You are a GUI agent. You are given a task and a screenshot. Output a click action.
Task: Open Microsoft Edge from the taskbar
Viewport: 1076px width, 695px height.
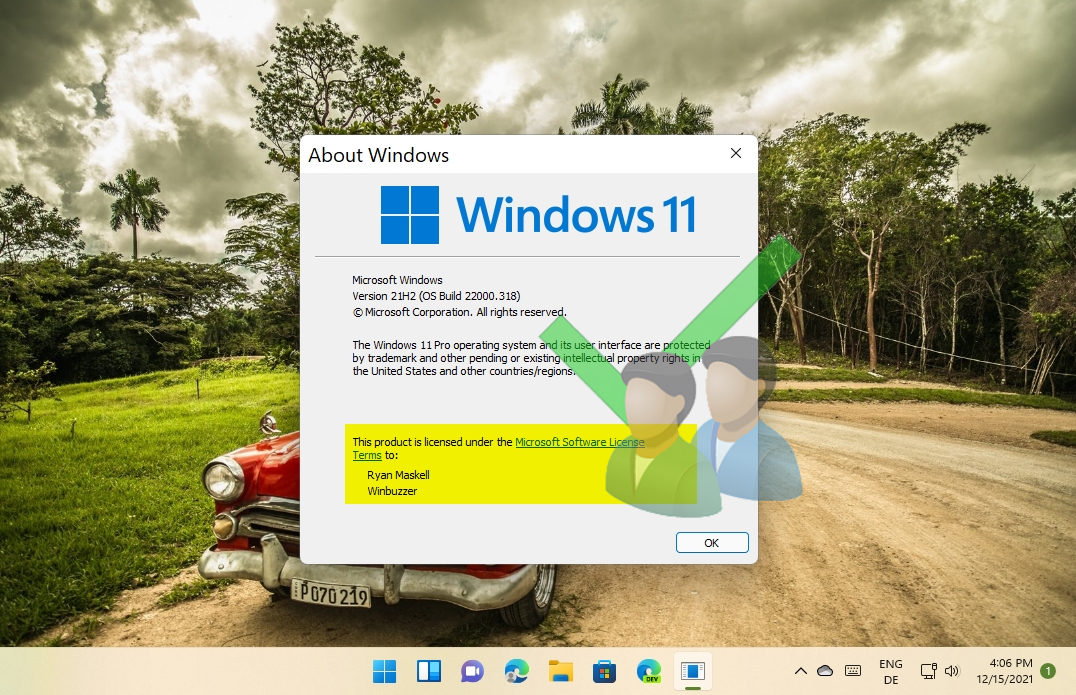[x=516, y=671]
